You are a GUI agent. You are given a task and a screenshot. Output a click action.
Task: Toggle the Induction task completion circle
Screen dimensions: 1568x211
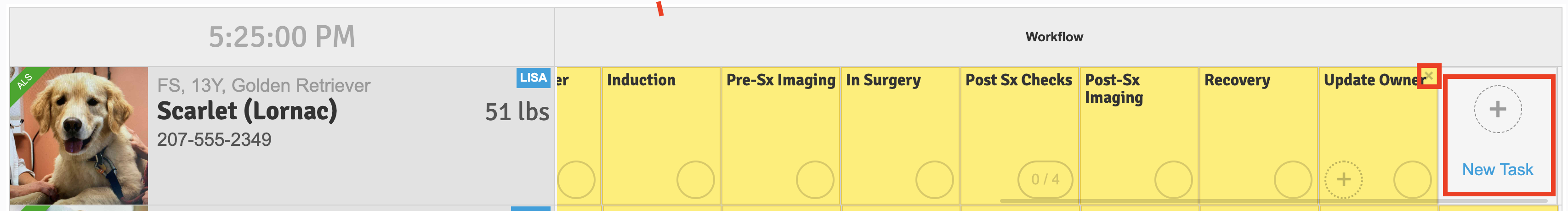click(x=694, y=179)
